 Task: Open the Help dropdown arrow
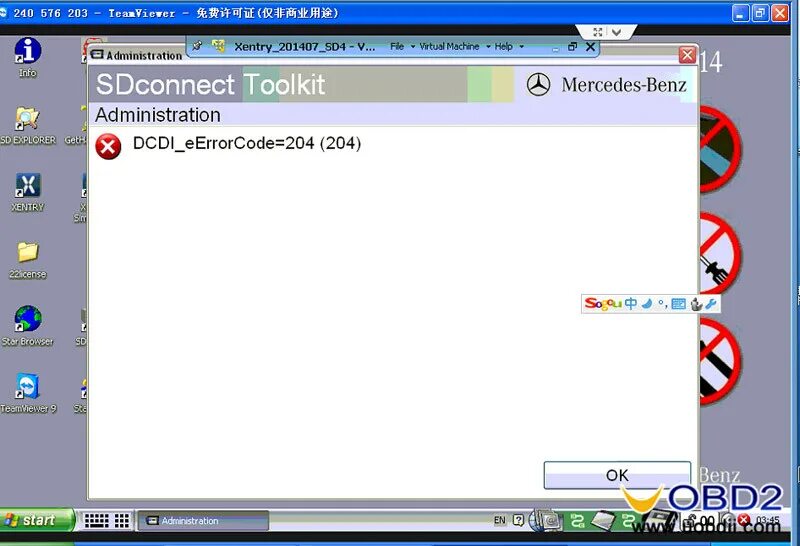521,46
